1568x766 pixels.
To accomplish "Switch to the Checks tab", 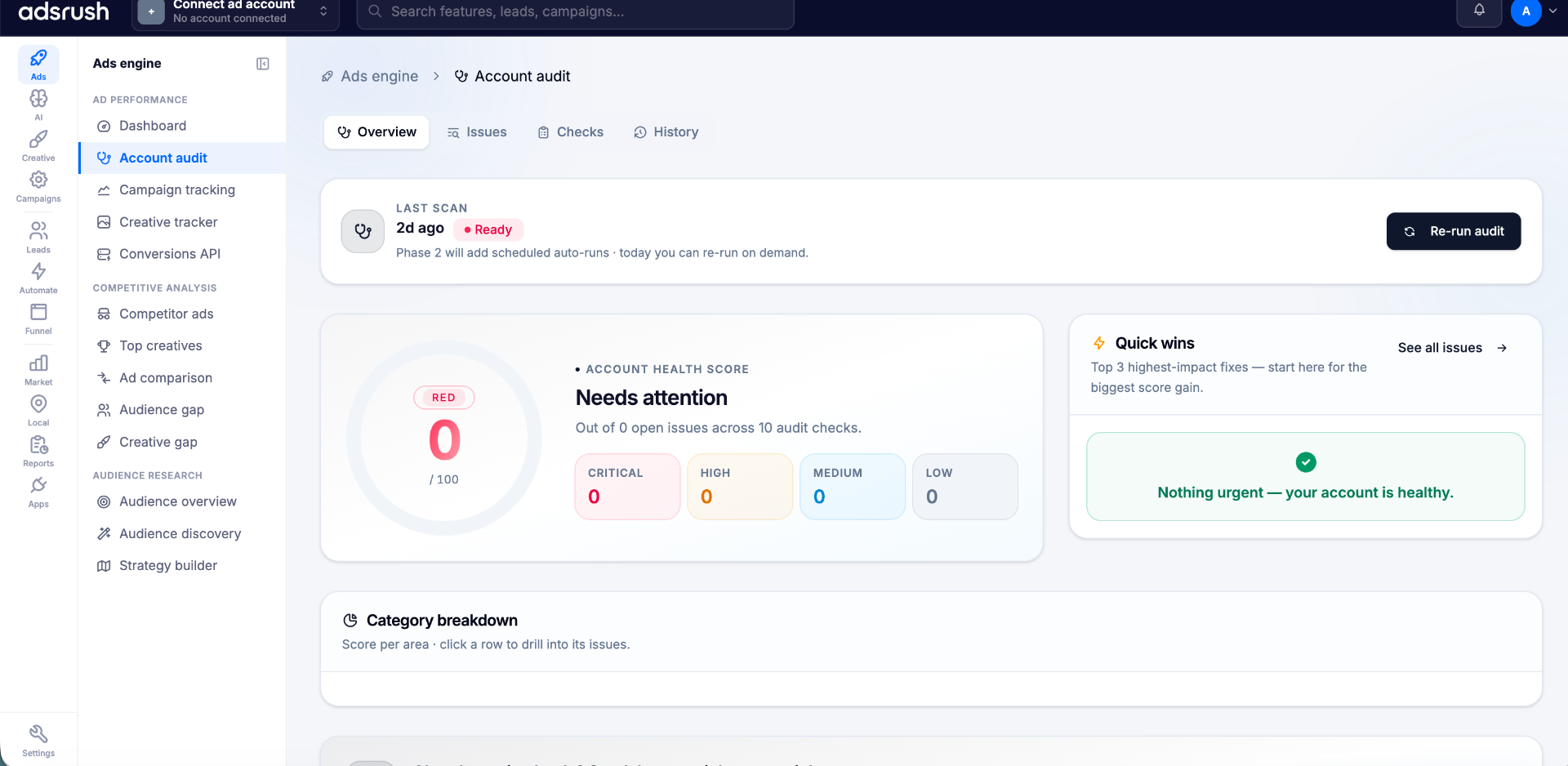I will click(570, 132).
